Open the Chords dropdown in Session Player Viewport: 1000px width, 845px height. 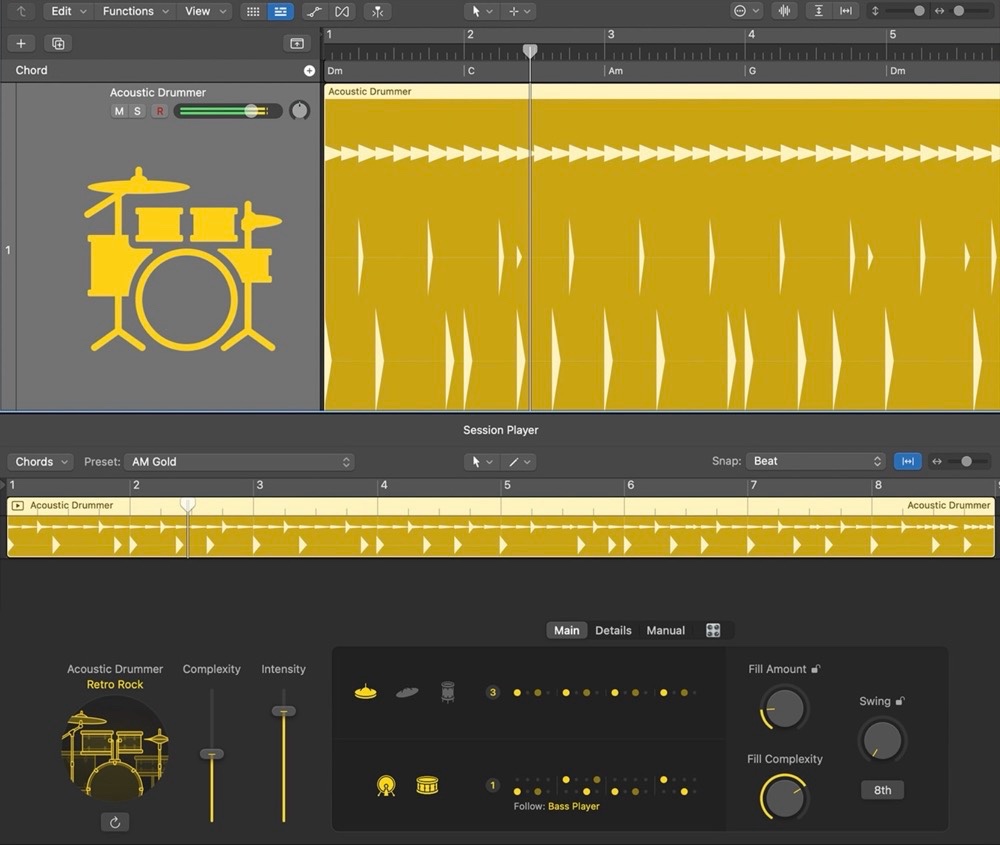pos(40,462)
